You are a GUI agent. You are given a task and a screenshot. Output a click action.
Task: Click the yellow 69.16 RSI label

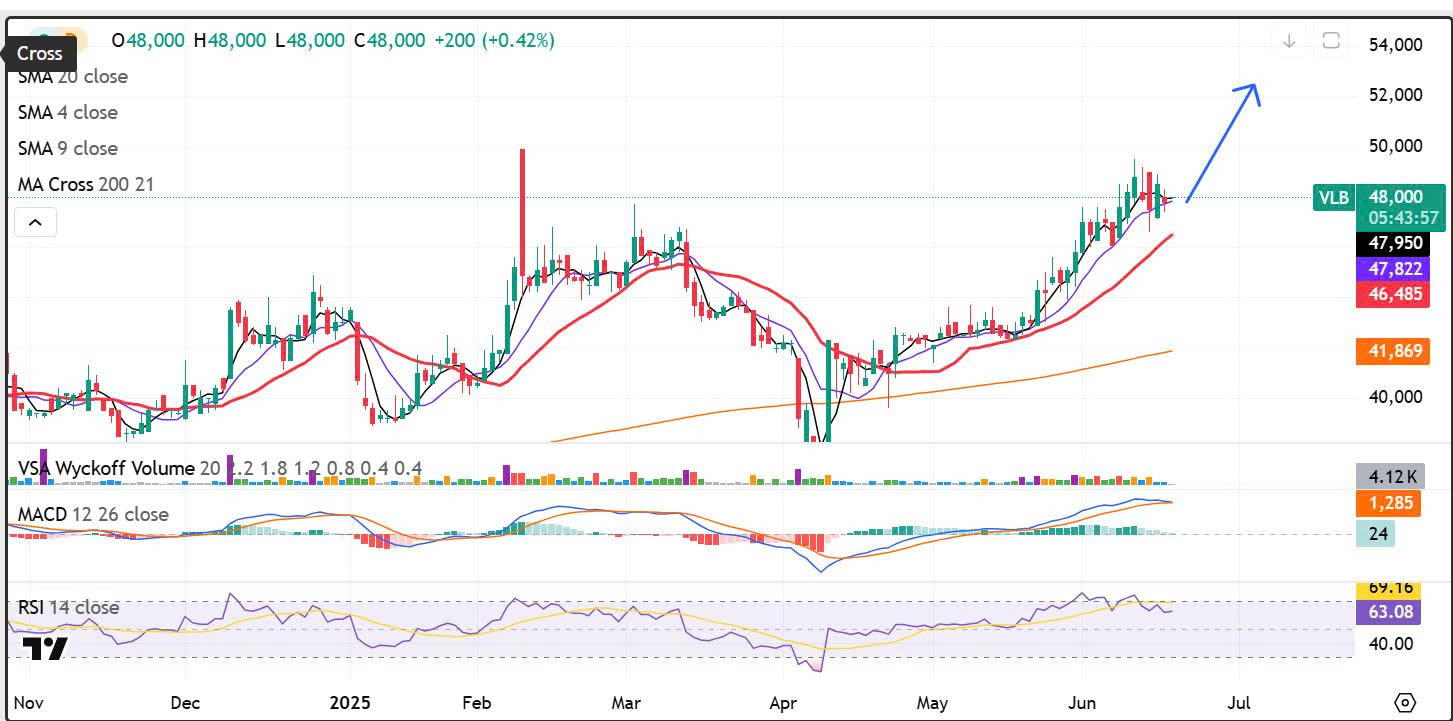coord(1390,588)
